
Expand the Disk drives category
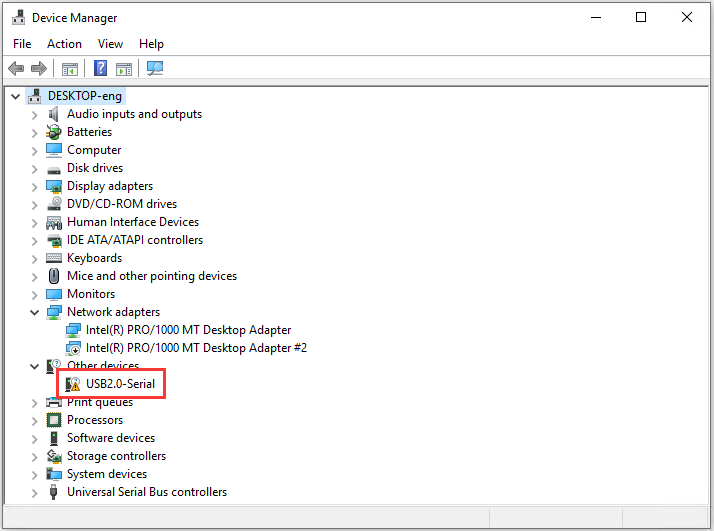(x=34, y=169)
